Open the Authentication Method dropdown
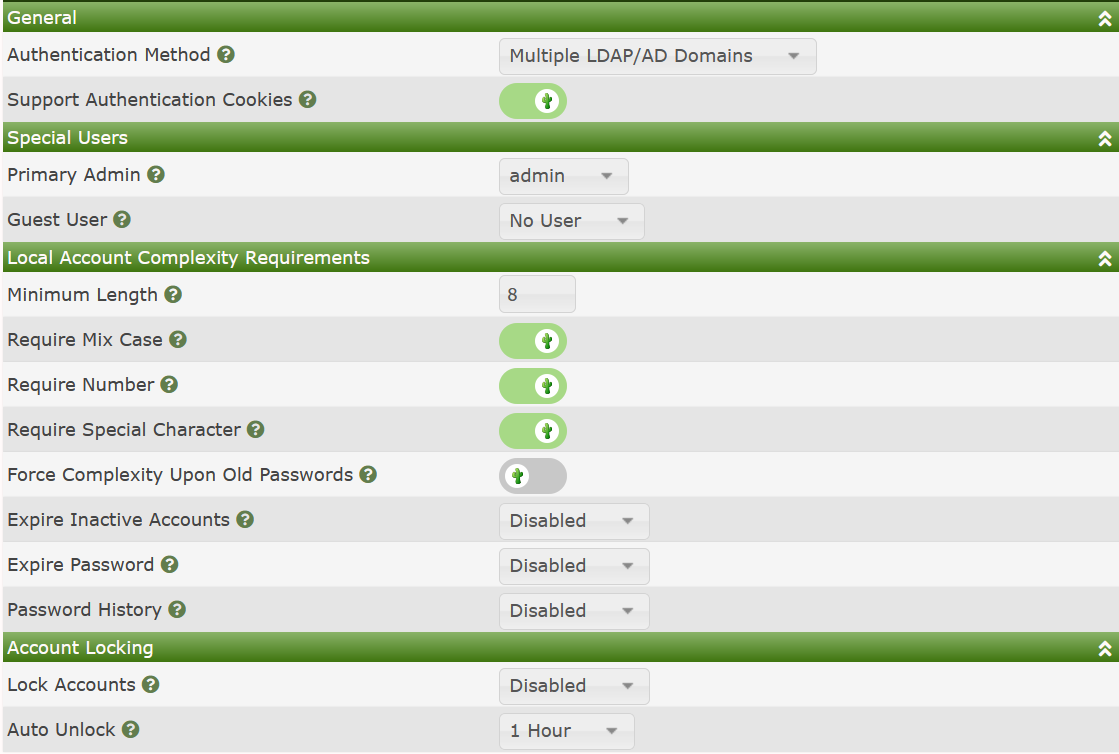 [657, 56]
